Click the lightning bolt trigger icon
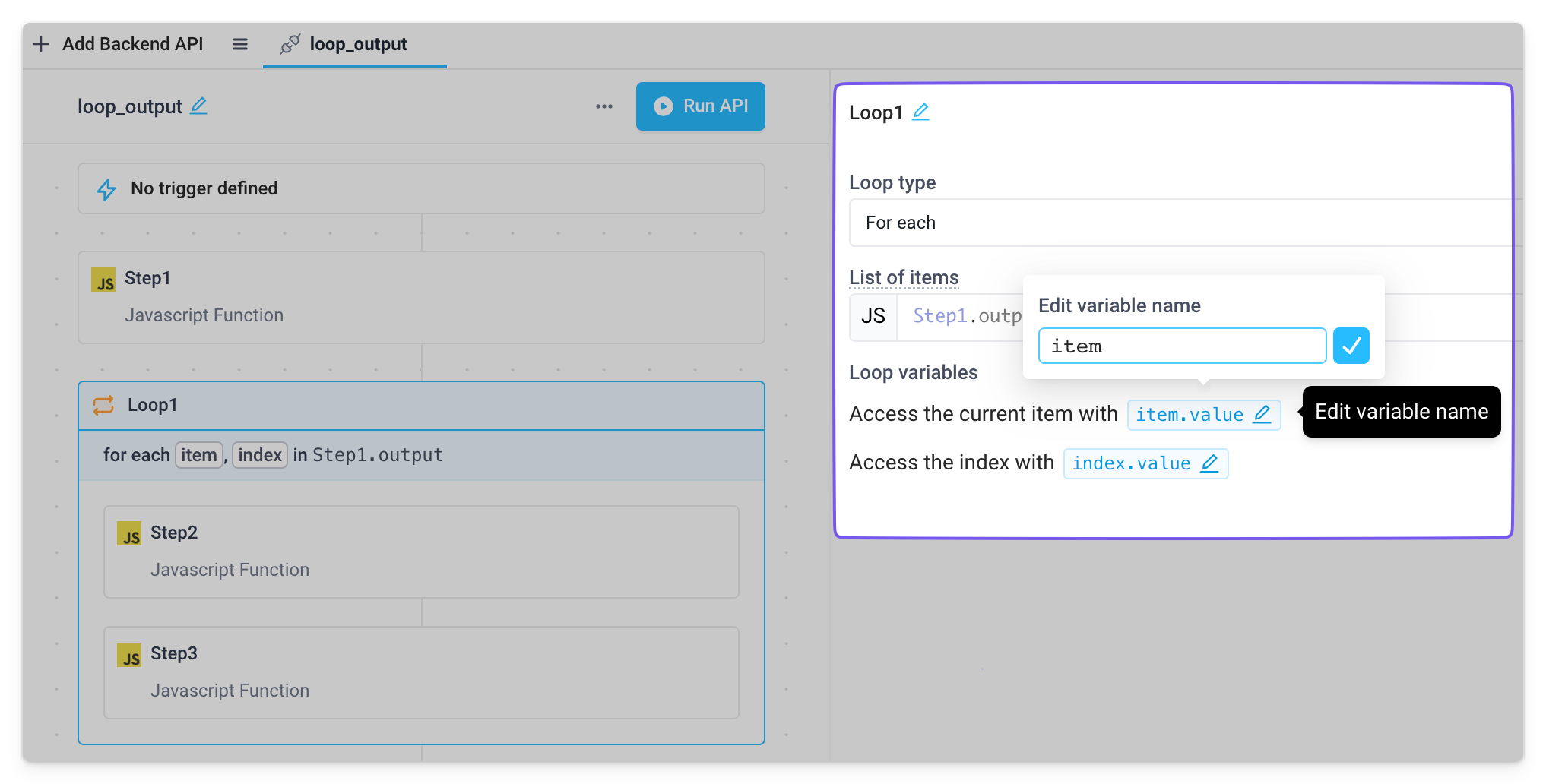 pyautogui.click(x=107, y=188)
